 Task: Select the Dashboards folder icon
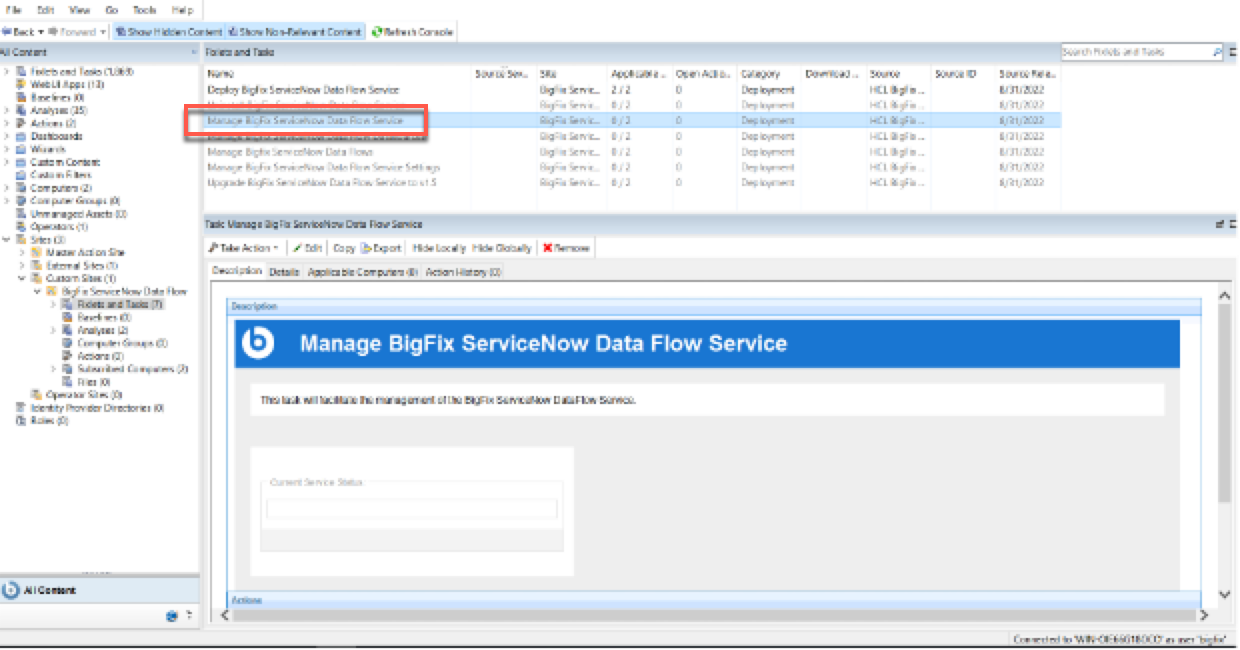(22, 136)
